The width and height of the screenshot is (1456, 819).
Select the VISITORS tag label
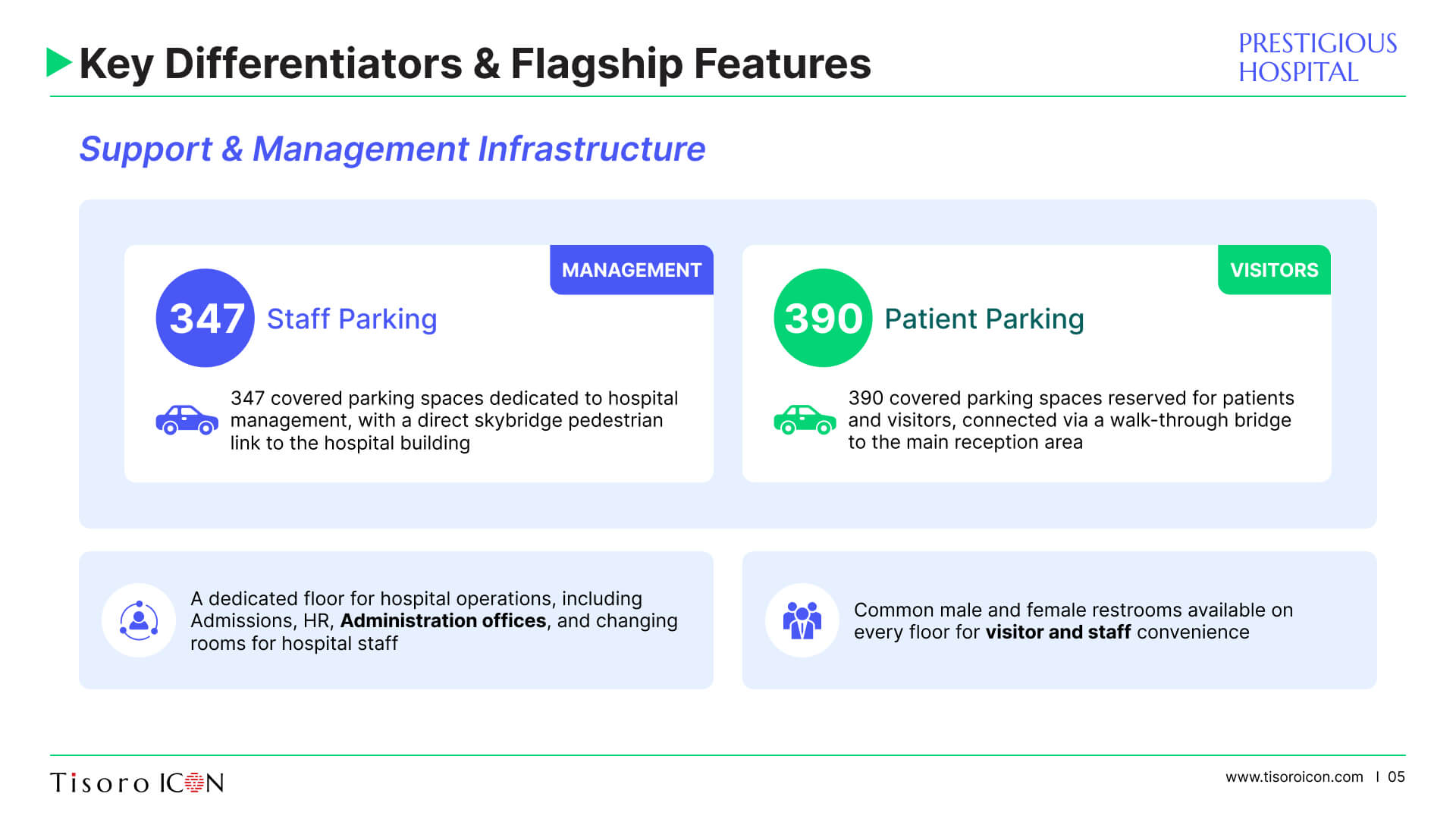click(x=1274, y=270)
